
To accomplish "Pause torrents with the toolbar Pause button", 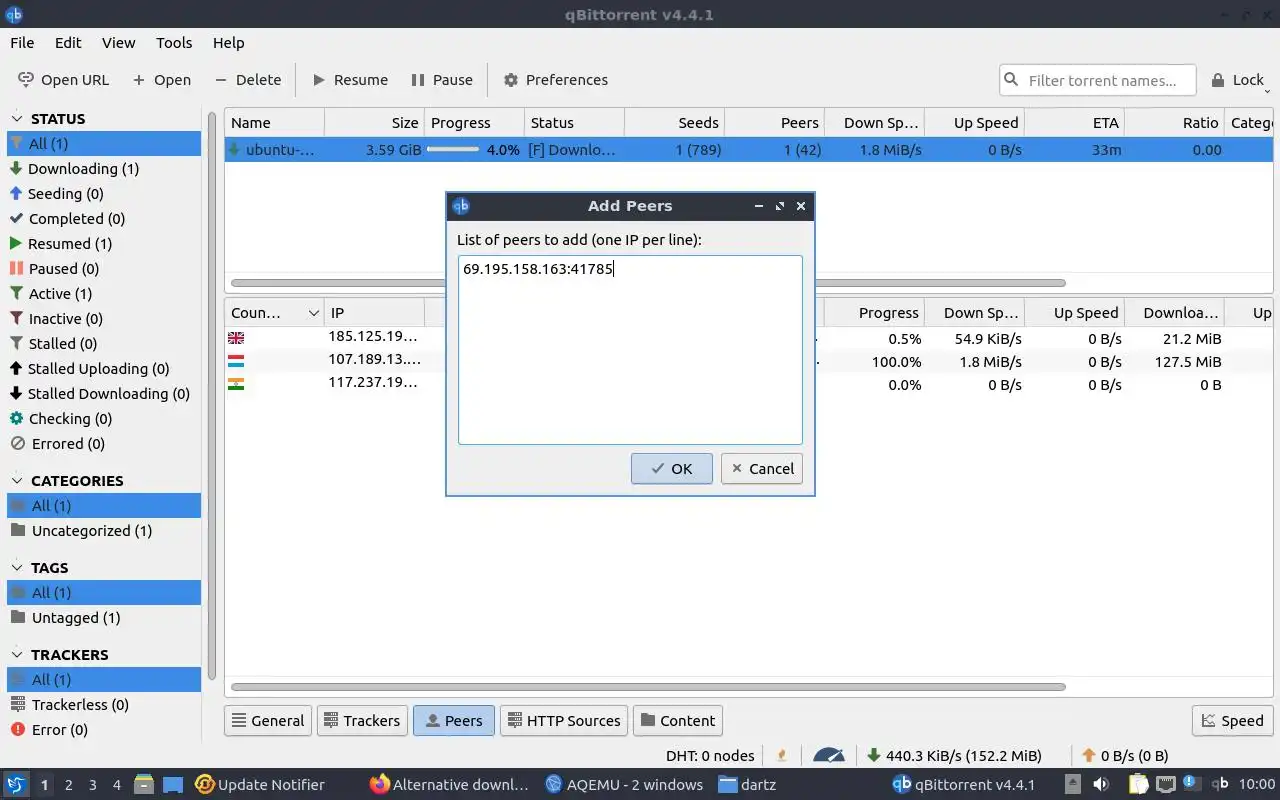I will 441,80.
